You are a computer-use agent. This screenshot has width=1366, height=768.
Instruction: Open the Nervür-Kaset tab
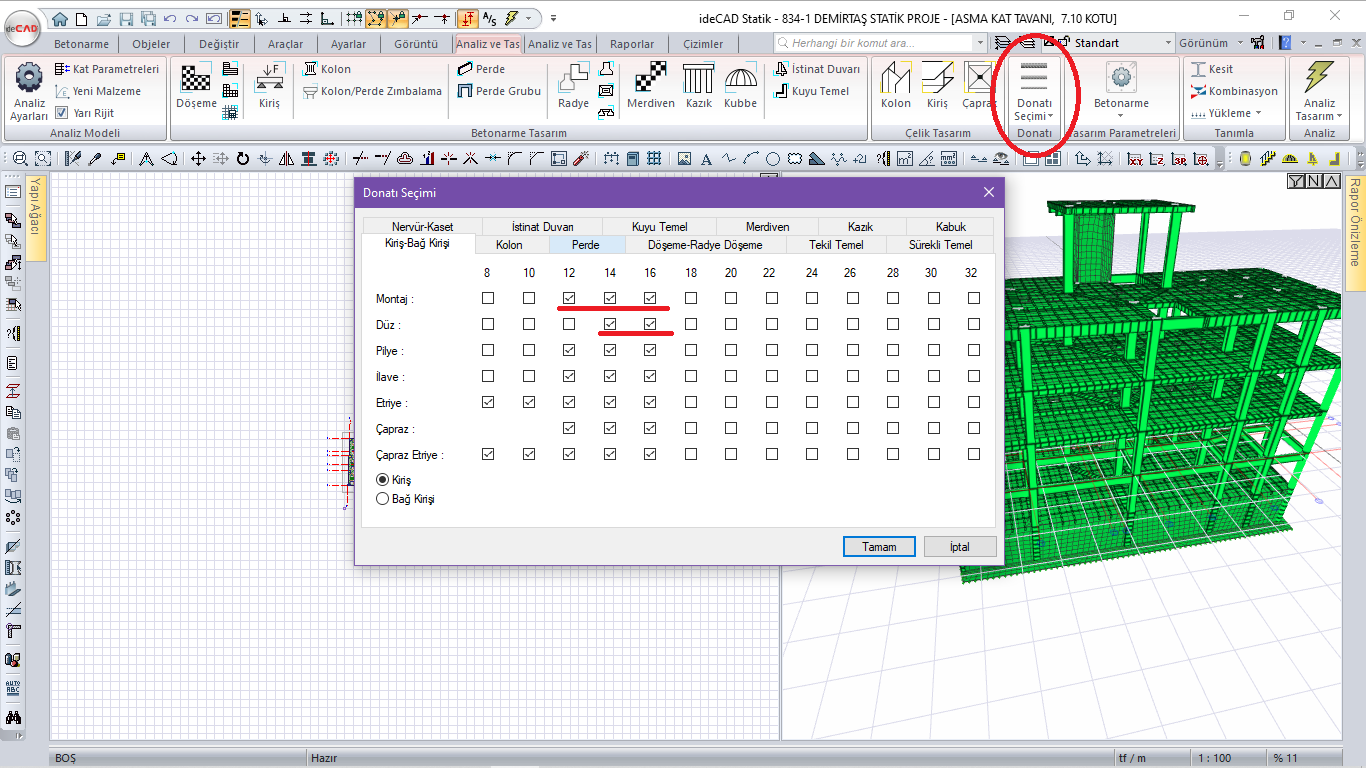point(422,227)
